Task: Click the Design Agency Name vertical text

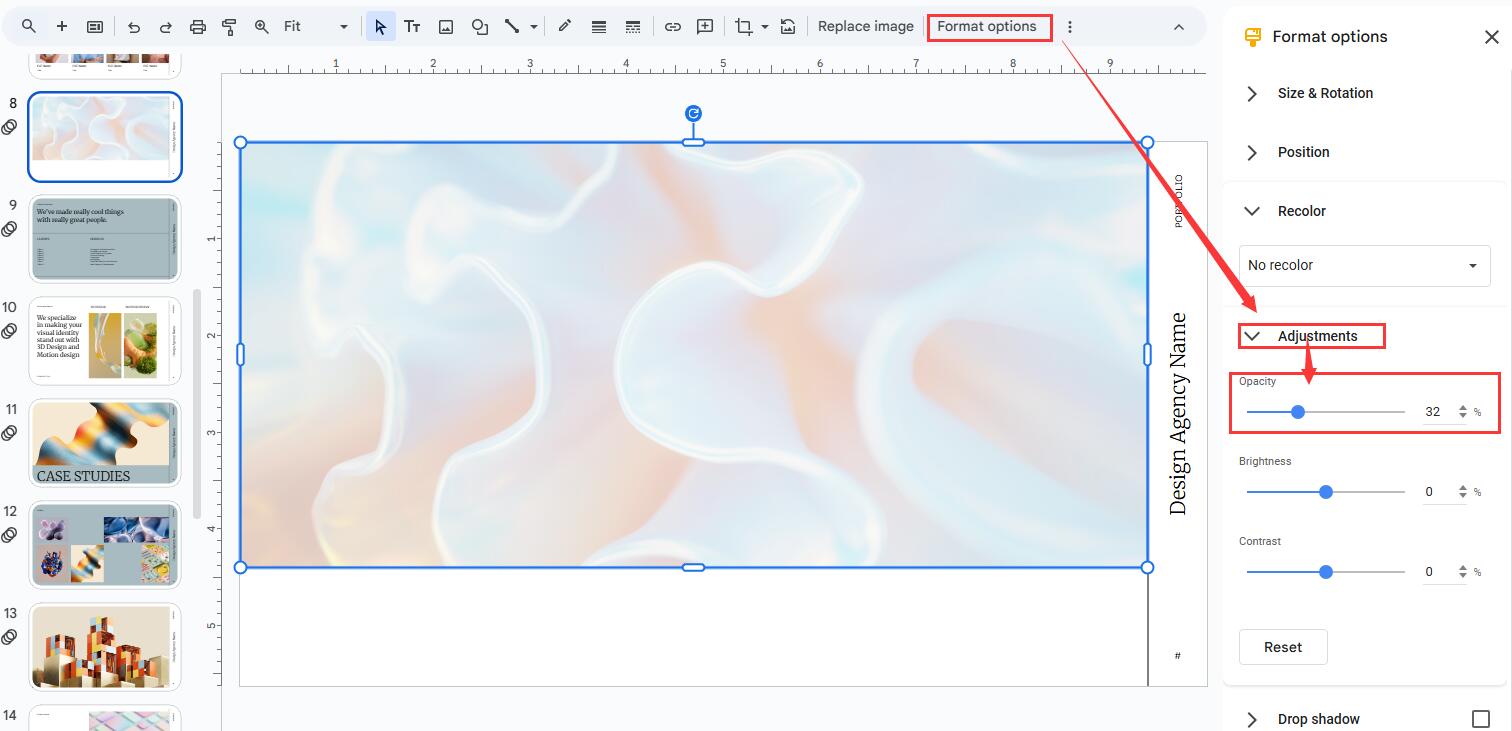Action: [1178, 414]
